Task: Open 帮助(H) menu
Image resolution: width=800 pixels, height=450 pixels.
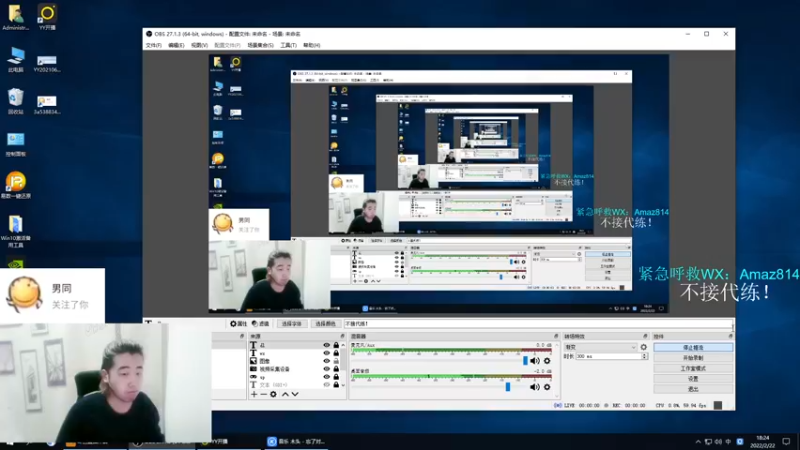Action: (x=312, y=45)
